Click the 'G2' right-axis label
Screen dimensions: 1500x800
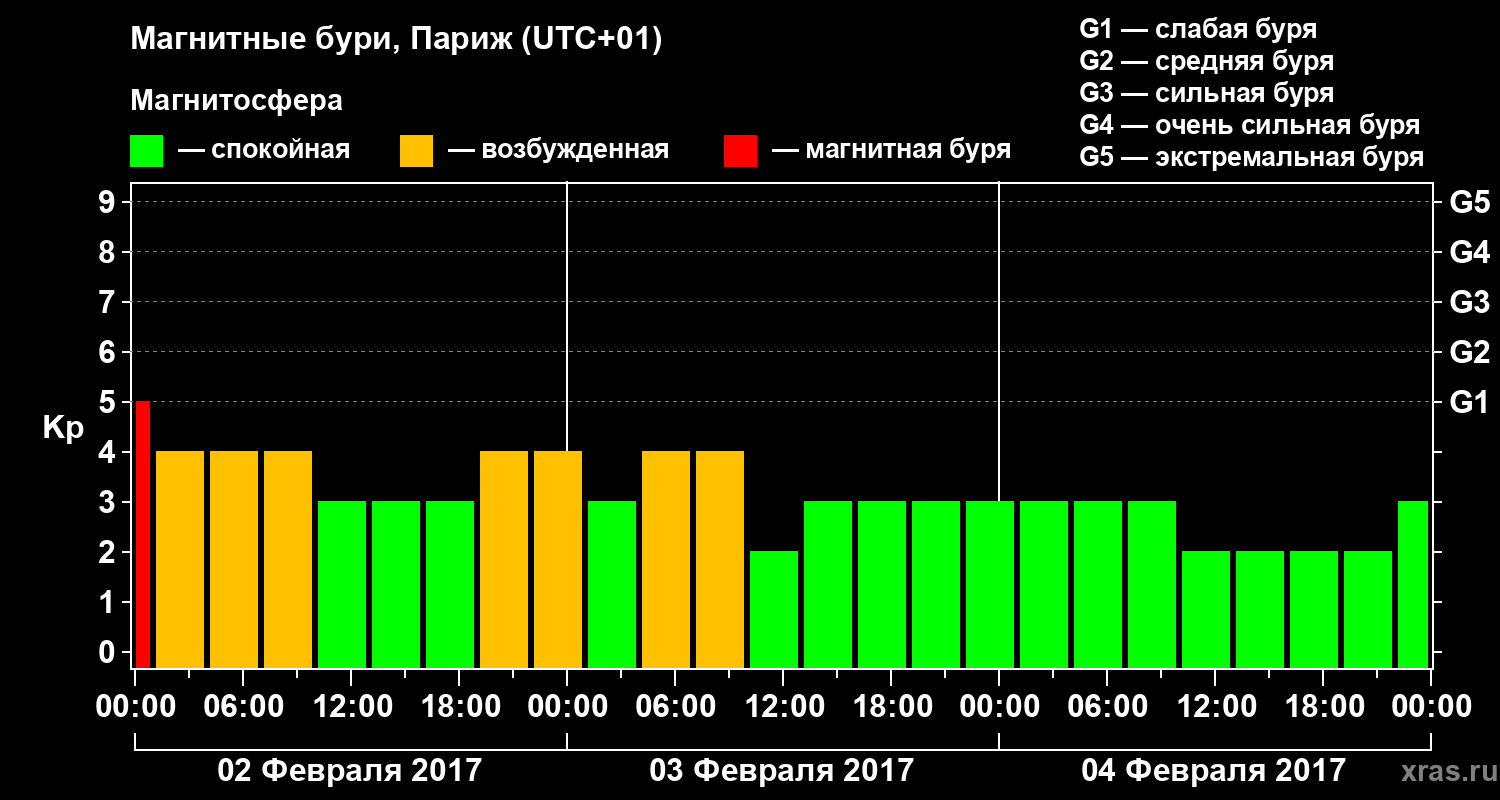[1470, 353]
